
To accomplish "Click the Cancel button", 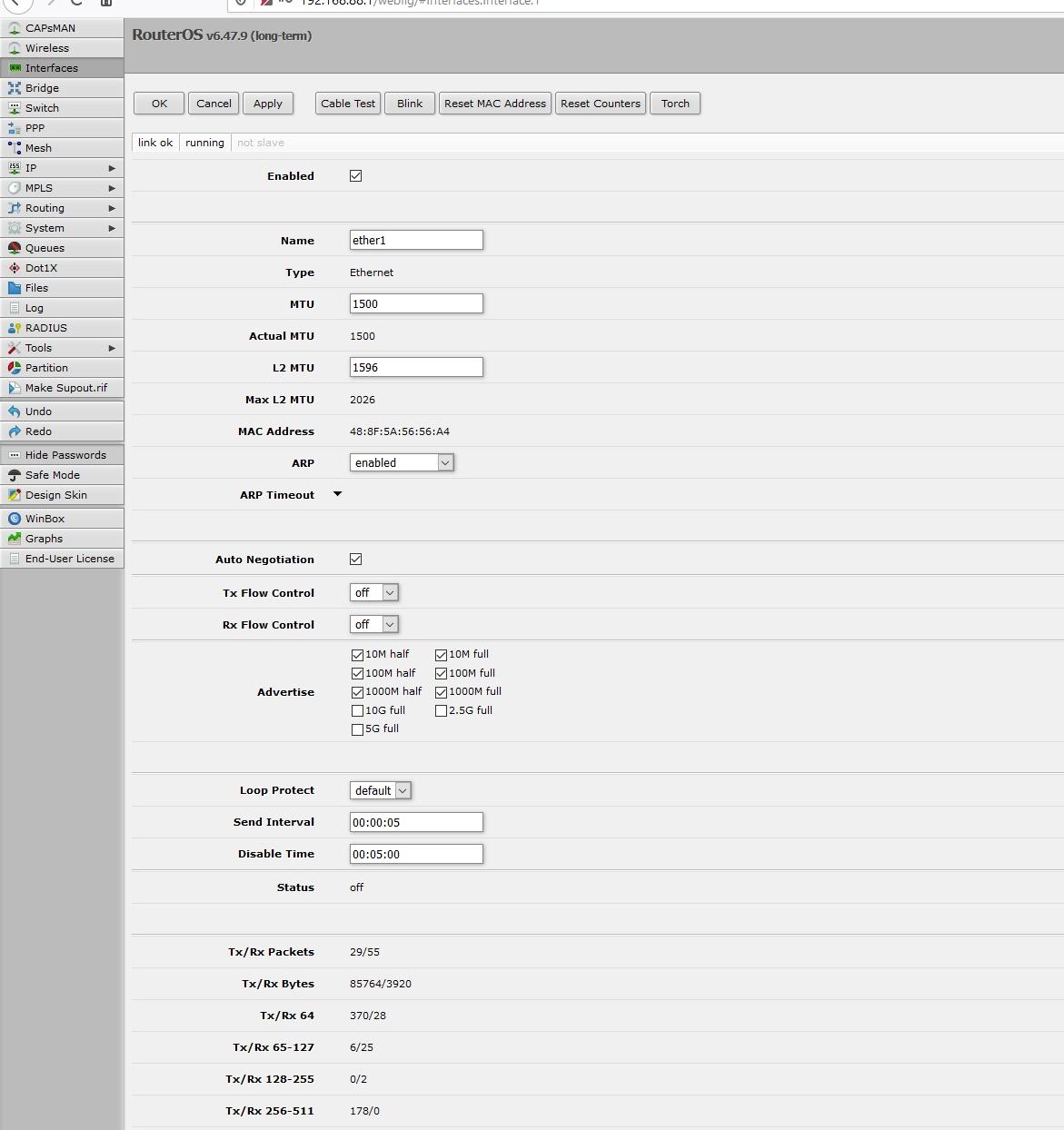I will point(214,104).
